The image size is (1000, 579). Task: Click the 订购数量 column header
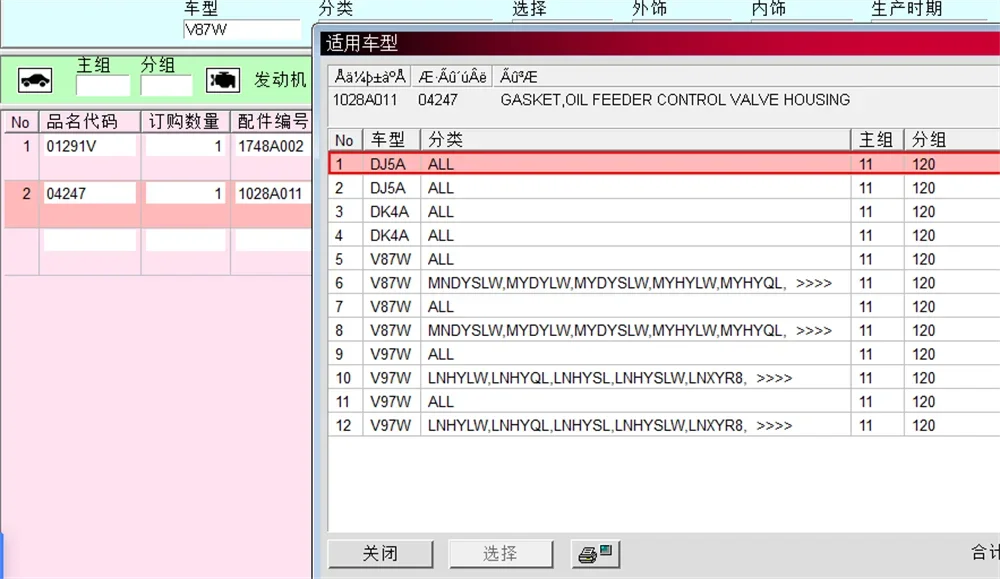pyautogui.click(x=186, y=121)
